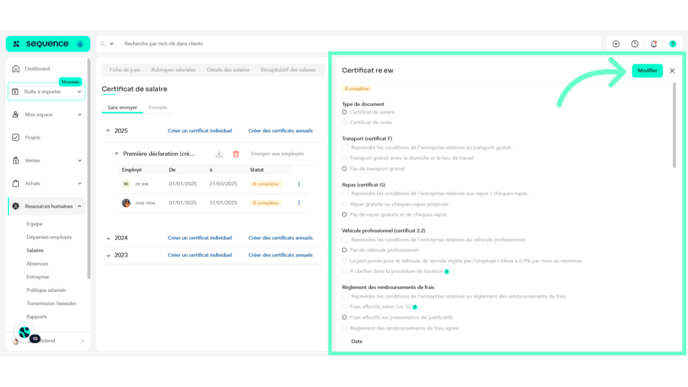Open Politique salariale submenu item

click(x=46, y=290)
